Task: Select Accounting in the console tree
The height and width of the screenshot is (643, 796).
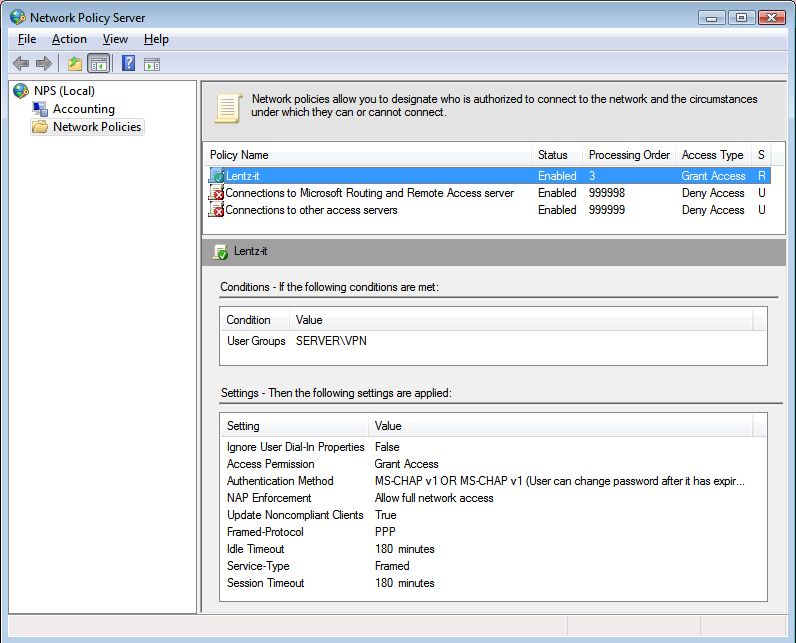Action: 83,109
